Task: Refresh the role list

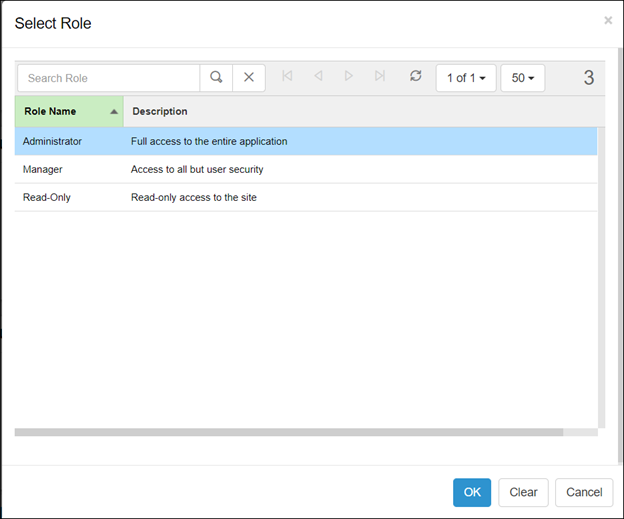Action: (x=416, y=77)
